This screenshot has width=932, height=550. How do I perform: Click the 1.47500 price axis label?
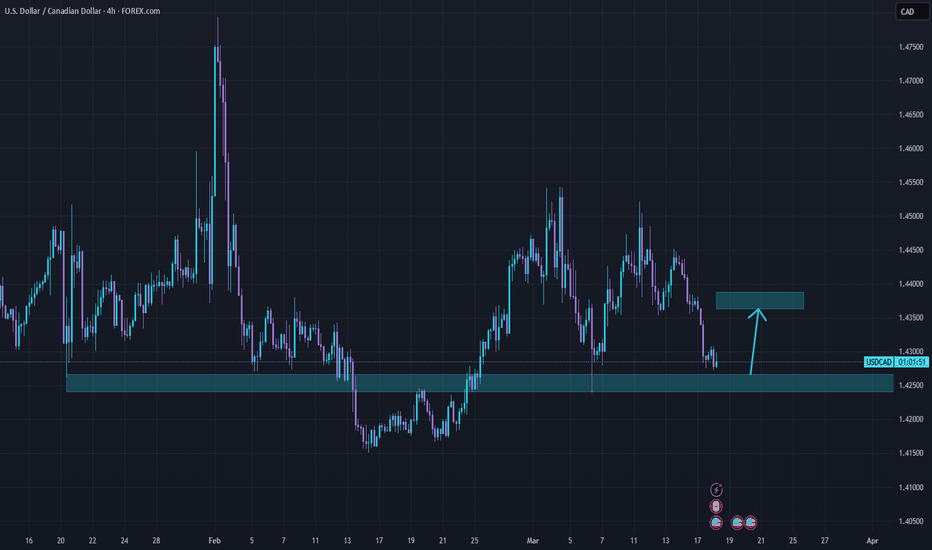pos(911,47)
